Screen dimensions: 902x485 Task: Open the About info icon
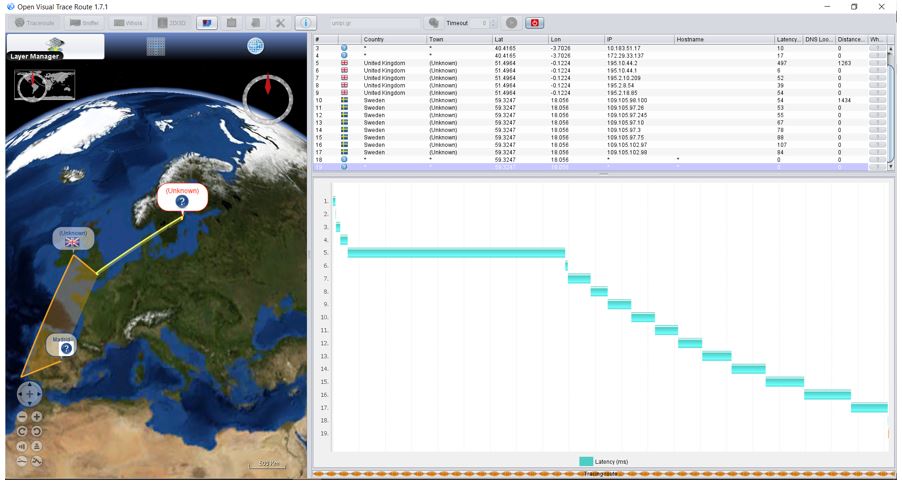coord(305,23)
